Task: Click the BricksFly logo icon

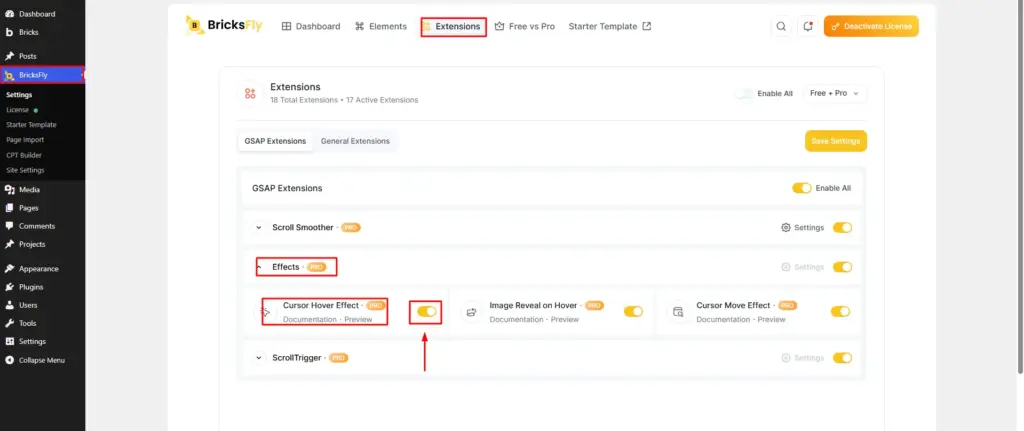Action: tap(195, 25)
